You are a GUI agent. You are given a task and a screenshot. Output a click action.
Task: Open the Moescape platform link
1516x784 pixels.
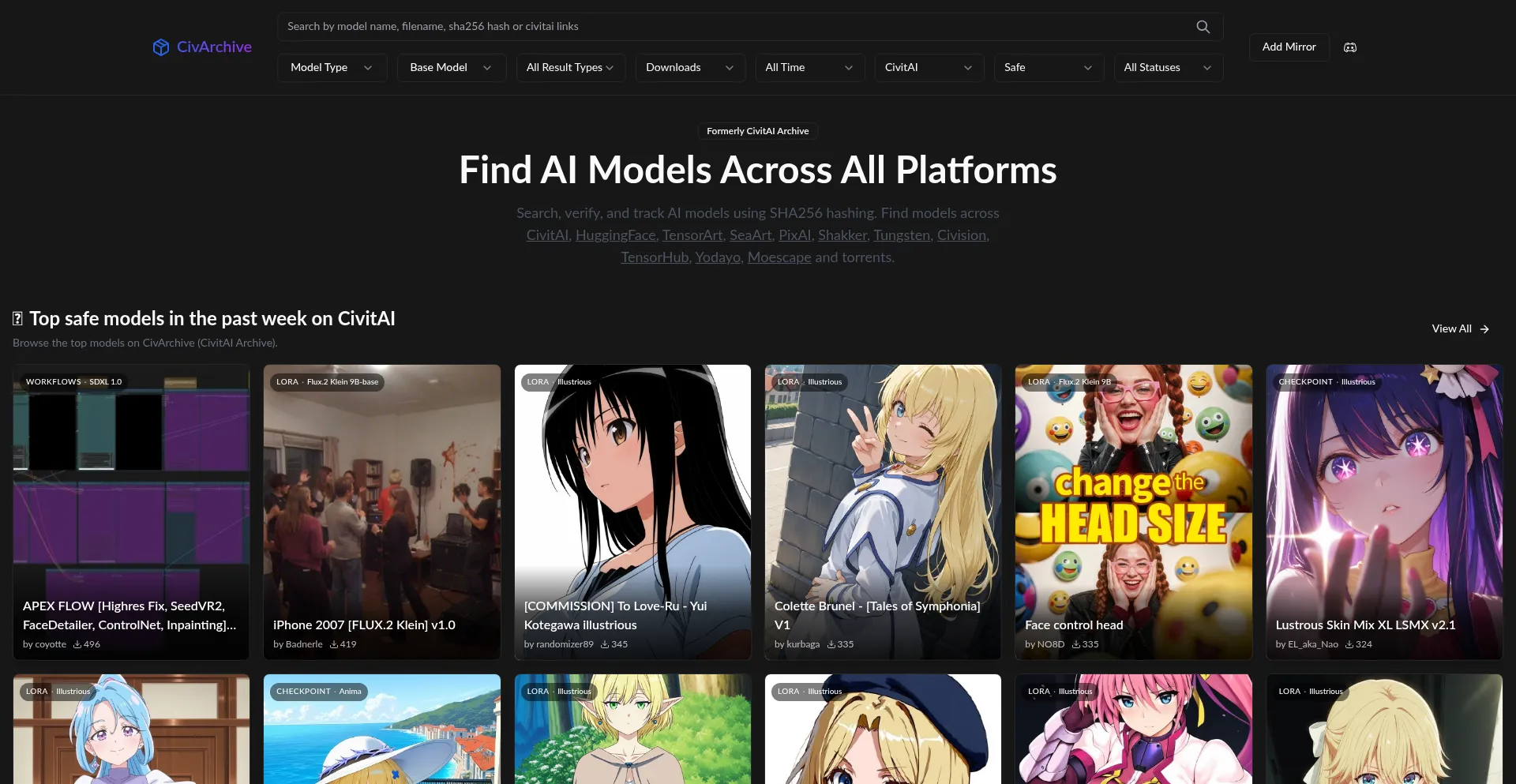coord(779,257)
